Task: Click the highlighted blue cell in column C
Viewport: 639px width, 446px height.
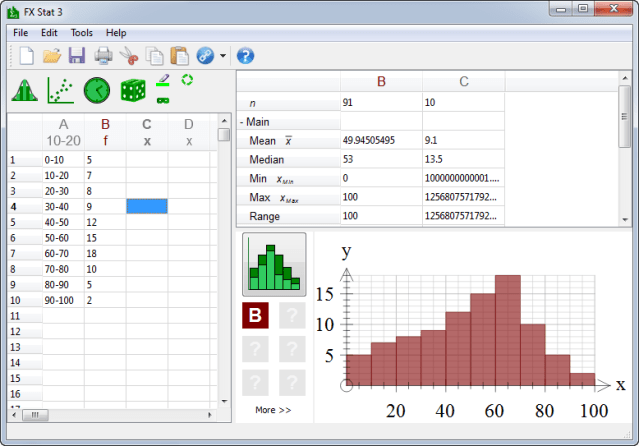Action: (146, 206)
